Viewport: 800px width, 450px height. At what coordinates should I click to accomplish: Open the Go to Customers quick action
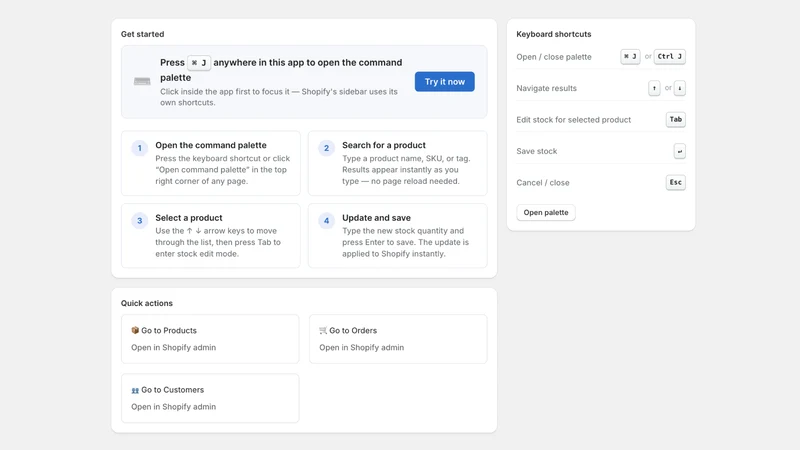click(x=210, y=398)
